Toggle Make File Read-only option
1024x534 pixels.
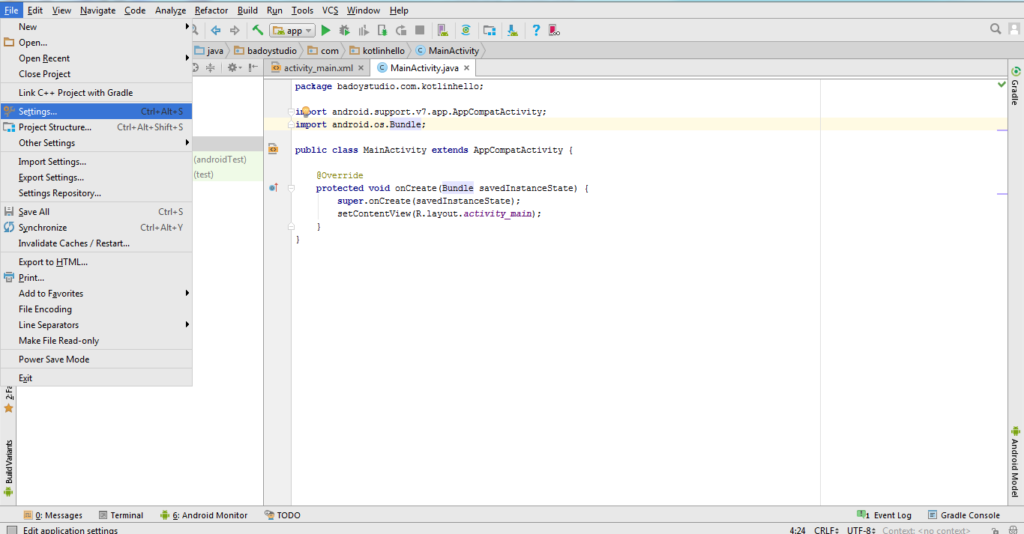click(58, 341)
